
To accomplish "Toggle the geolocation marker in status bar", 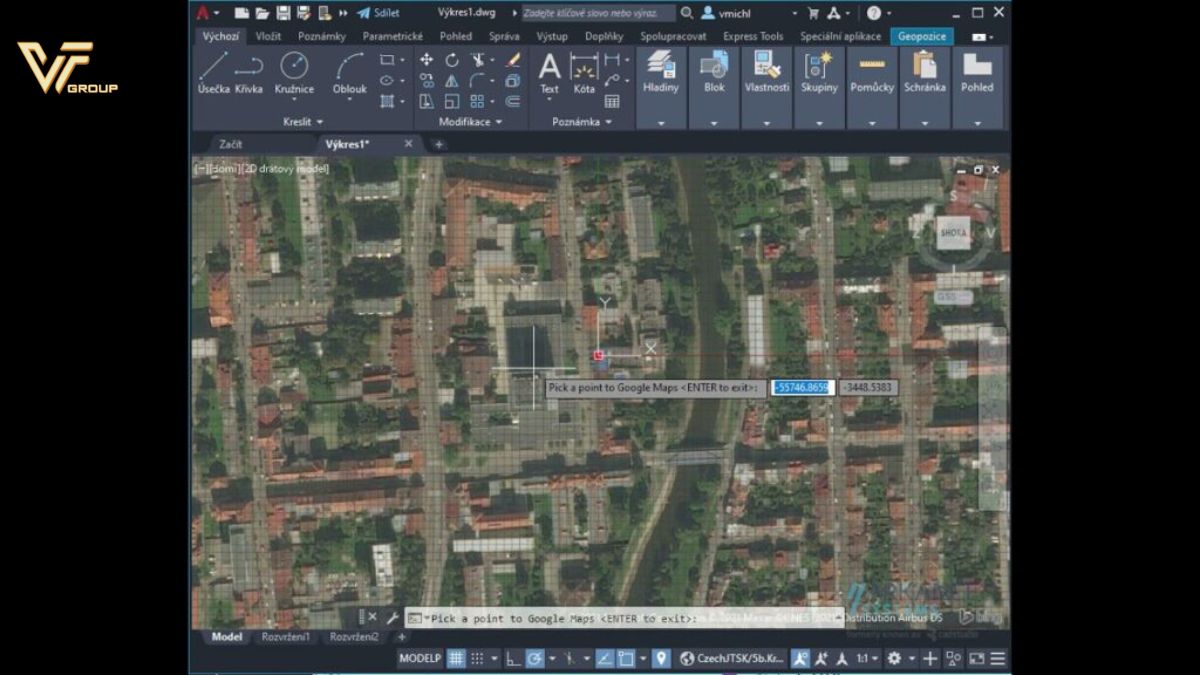I will tap(661, 658).
